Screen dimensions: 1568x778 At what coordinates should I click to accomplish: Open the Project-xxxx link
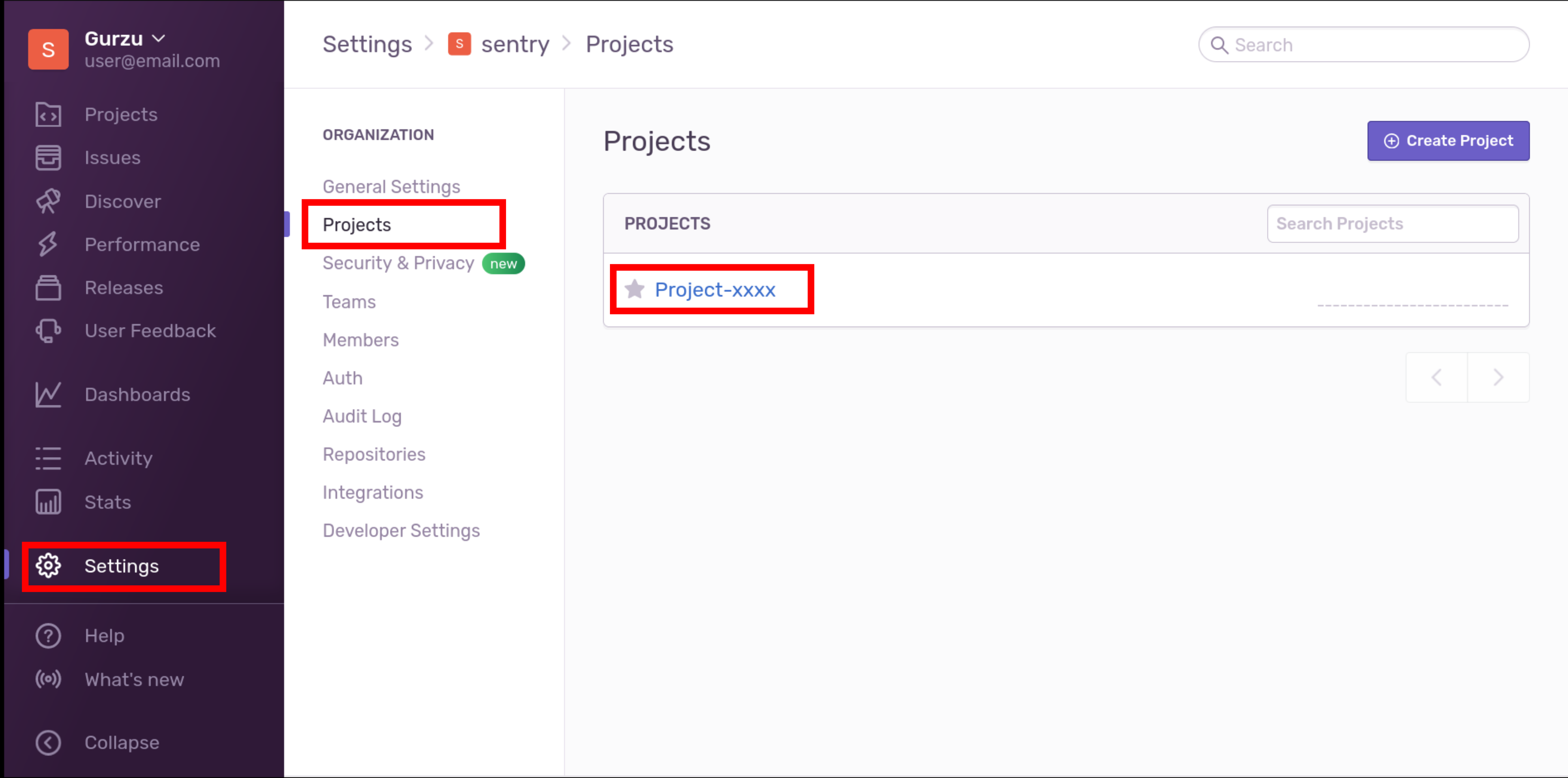pyautogui.click(x=715, y=290)
